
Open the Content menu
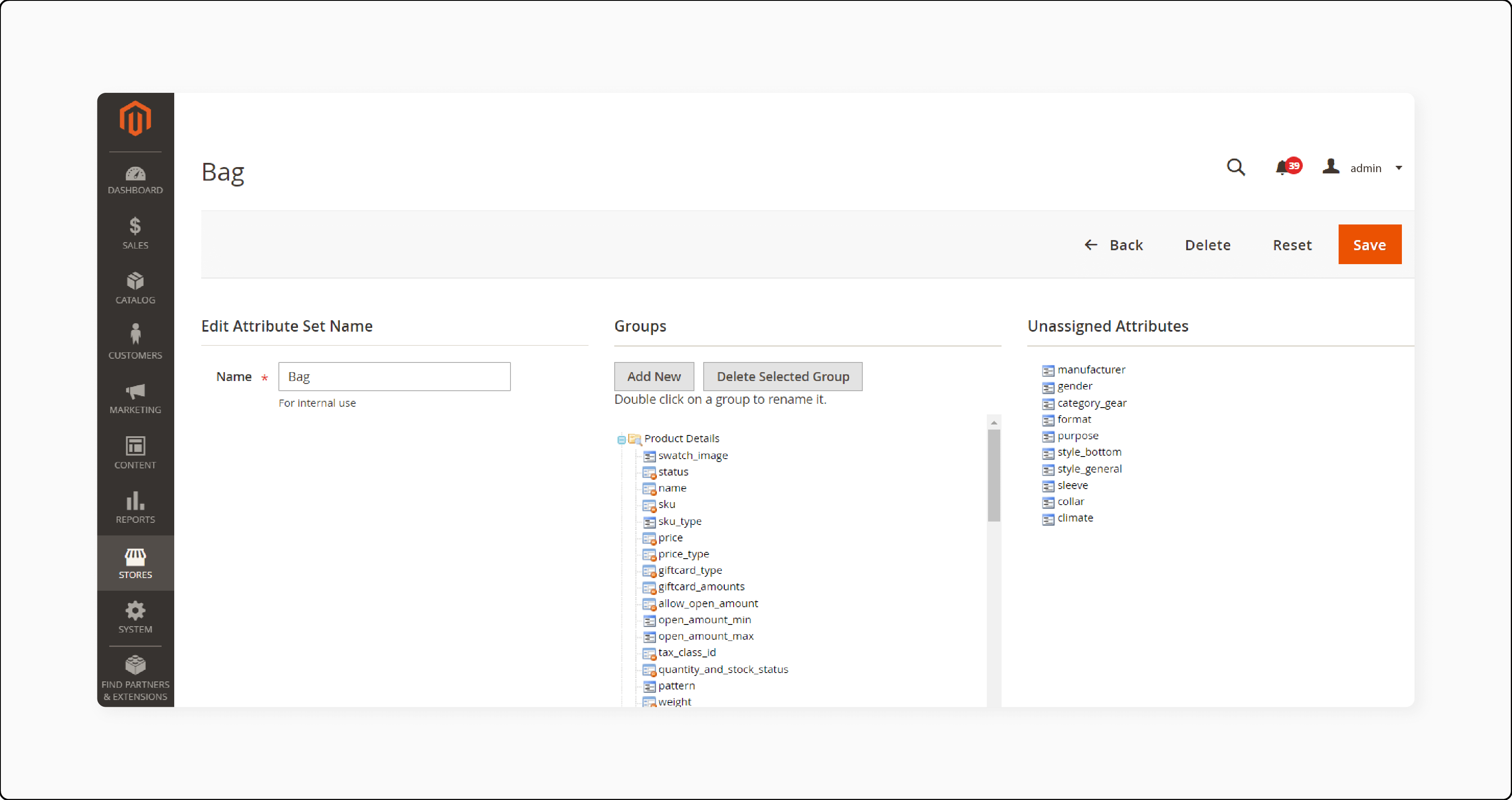pyautogui.click(x=135, y=453)
